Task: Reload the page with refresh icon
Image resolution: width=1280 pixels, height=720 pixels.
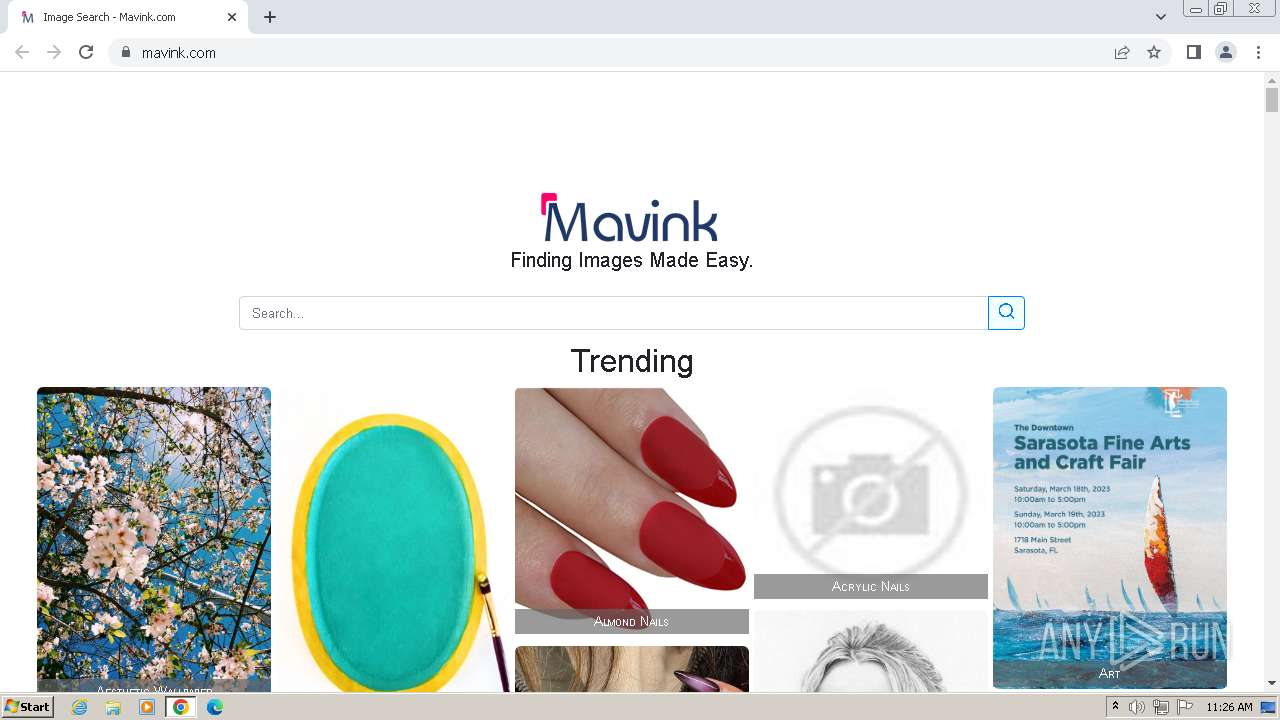Action: coord(86,52)
